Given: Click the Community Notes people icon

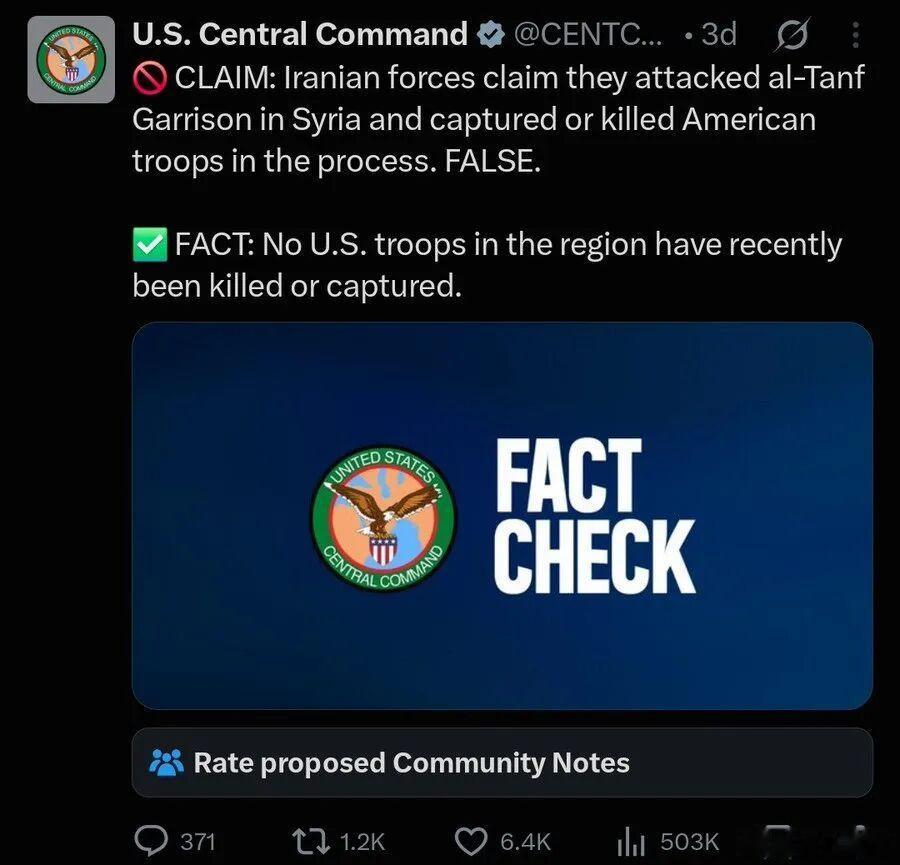Looking at the screenshot, I should (166, 762).
